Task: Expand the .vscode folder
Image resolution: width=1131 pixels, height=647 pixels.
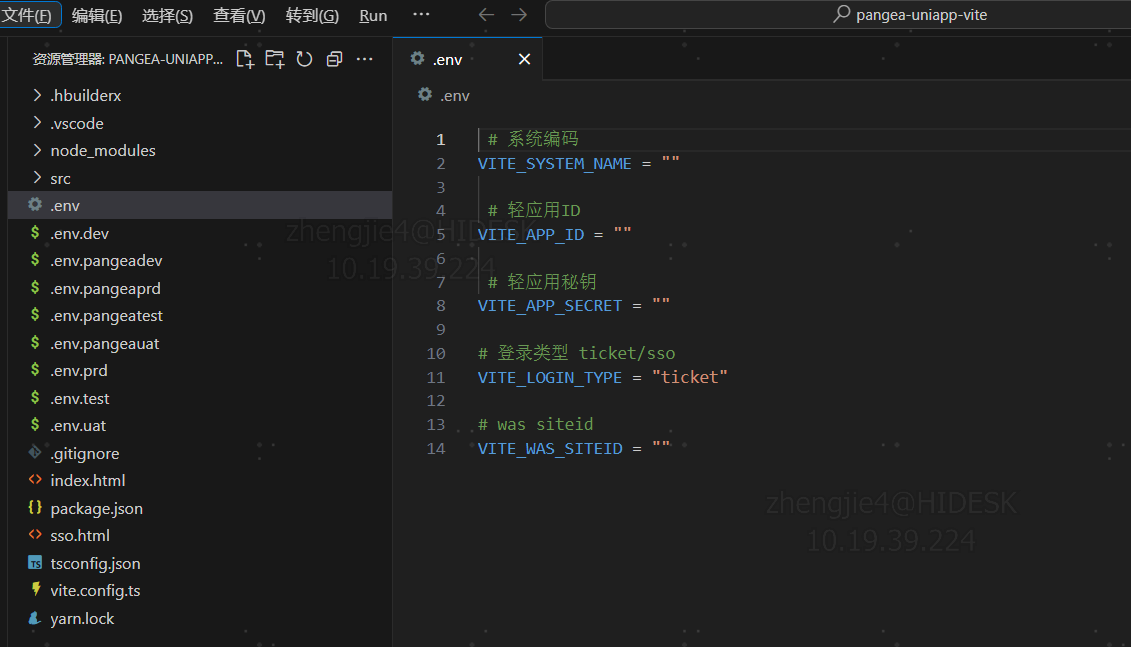Action: 37,123
